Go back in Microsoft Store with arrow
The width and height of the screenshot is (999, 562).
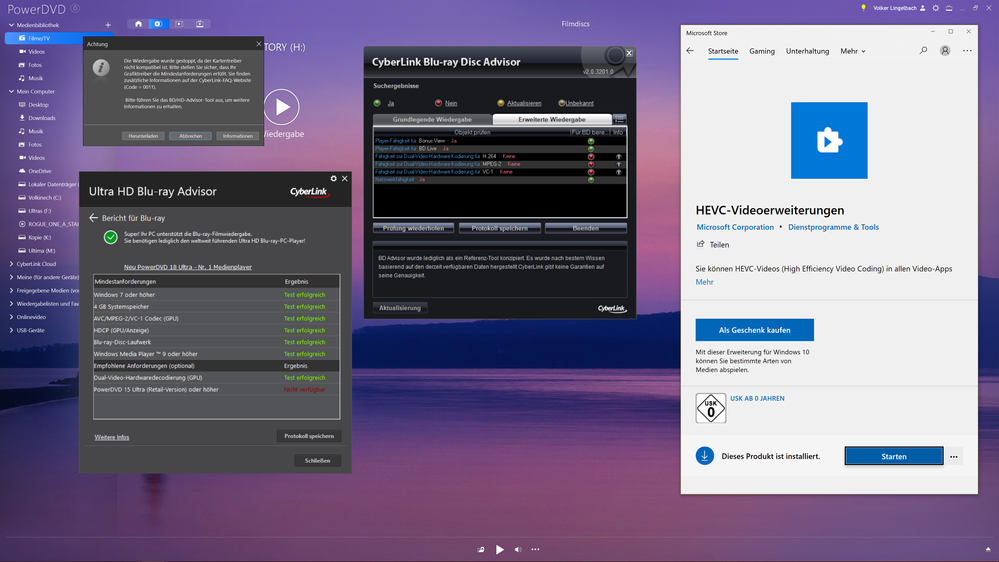[x=690, y=50]
